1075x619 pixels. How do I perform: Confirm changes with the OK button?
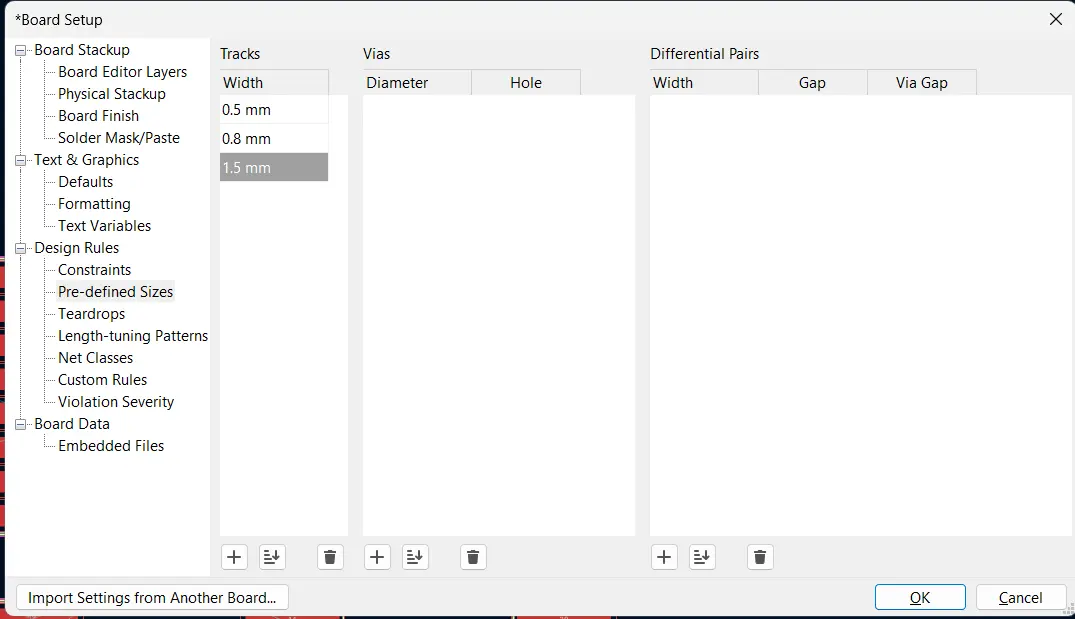[919, 596]
